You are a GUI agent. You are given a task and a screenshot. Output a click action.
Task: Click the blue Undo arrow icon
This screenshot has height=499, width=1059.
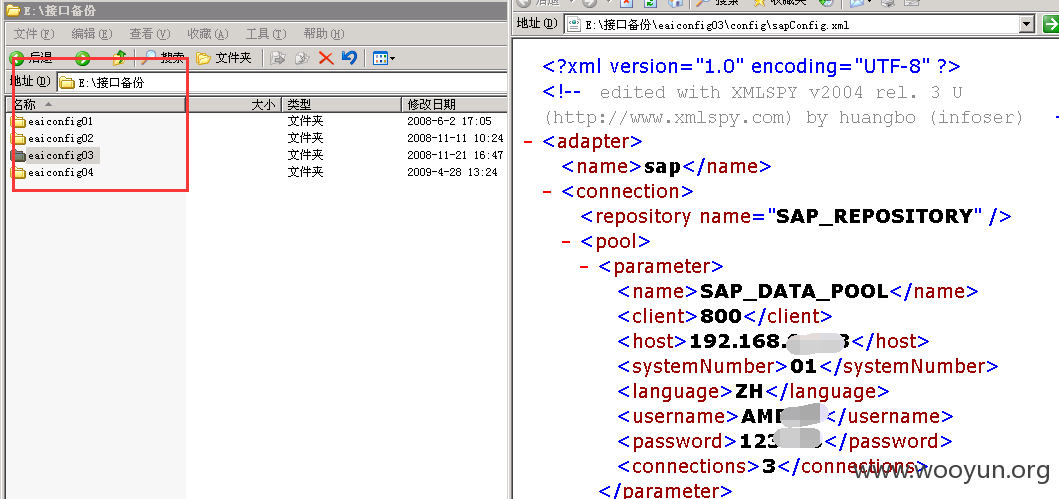coord(348,58)
